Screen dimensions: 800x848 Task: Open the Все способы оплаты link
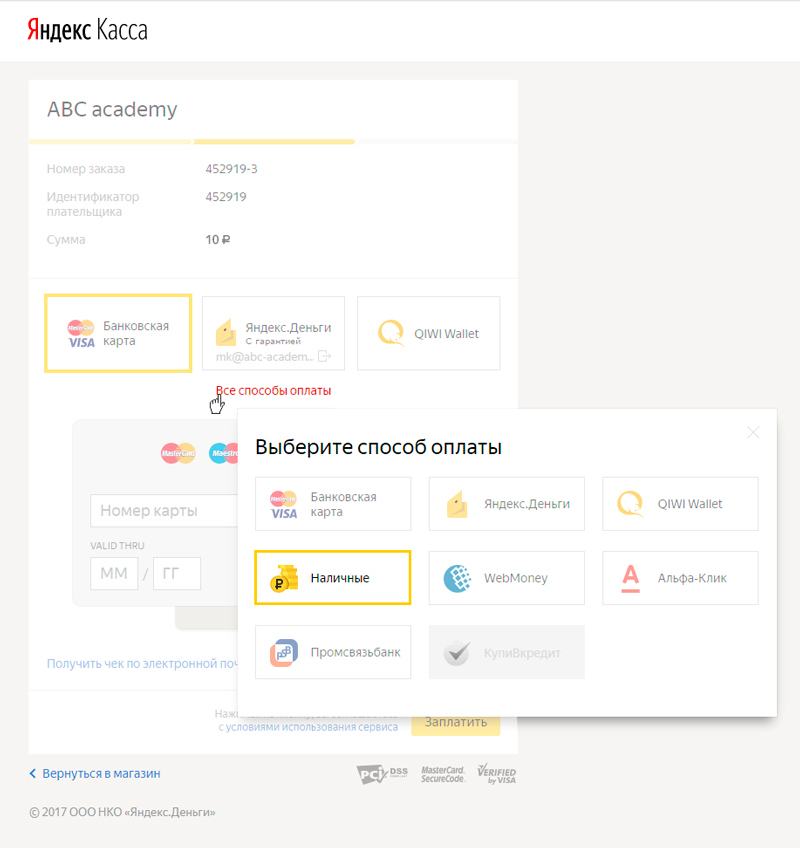tap(273, 390)
